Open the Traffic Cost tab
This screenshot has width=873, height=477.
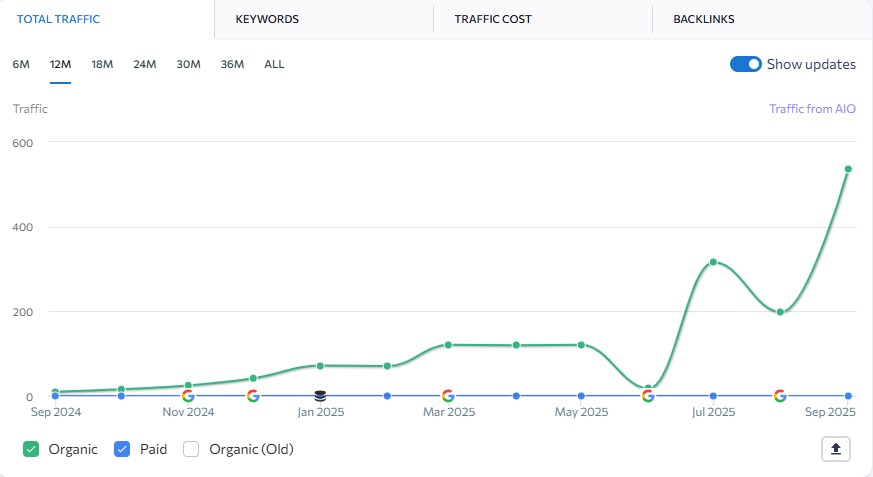point(493,19)
